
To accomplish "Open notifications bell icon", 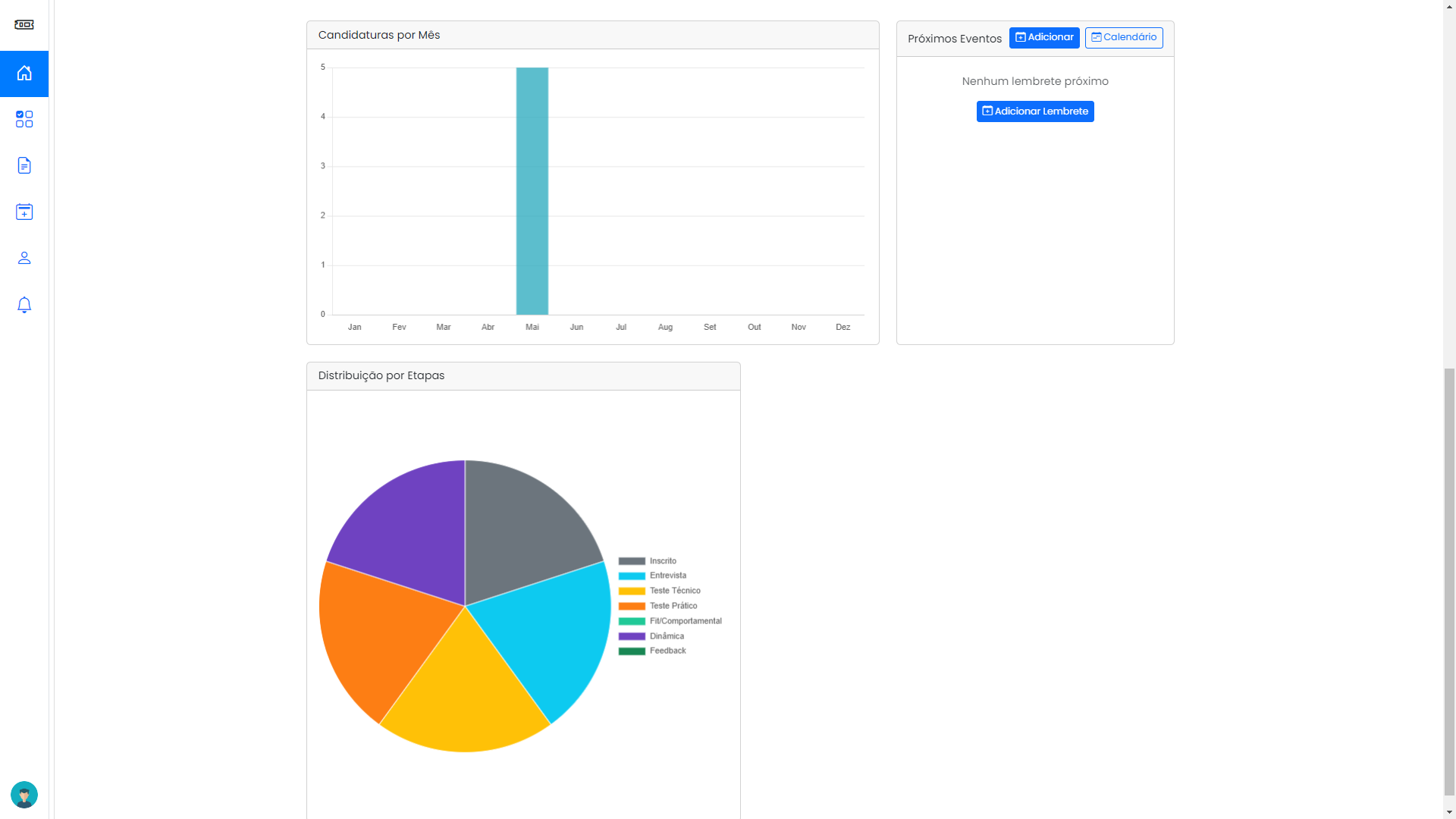I will pyautogui.click(x=24, y=305).
